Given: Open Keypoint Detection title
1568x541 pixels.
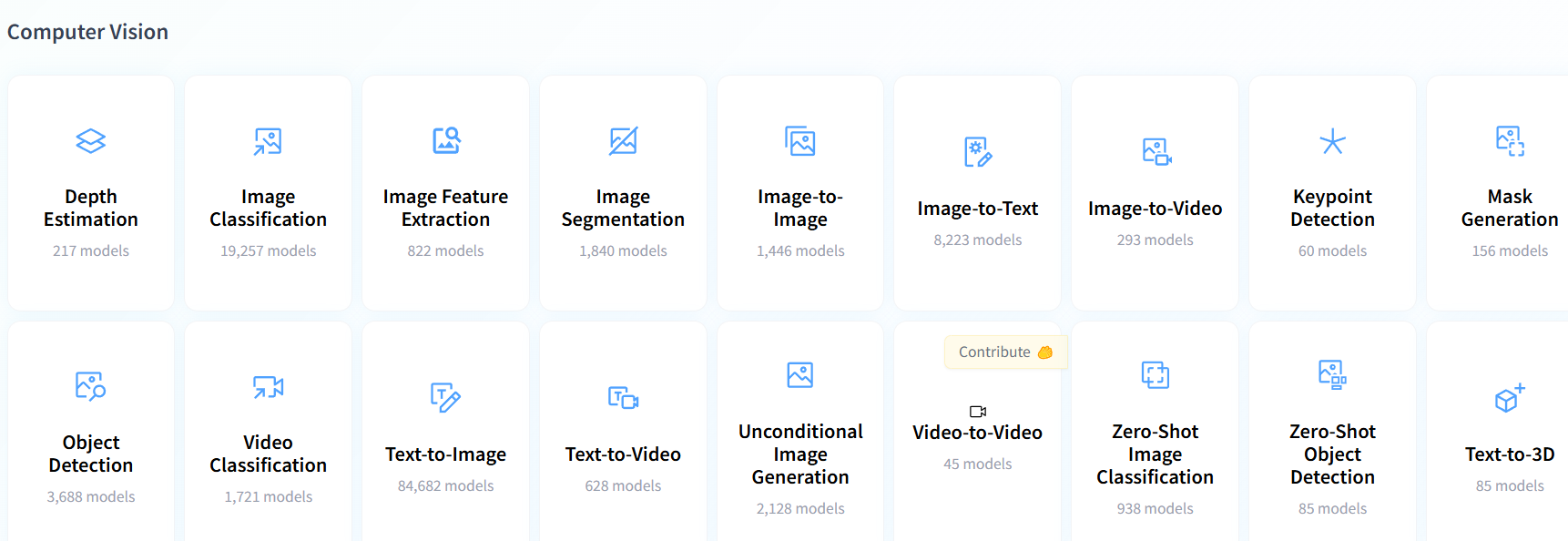Looking at the screenshot, I should click(1332, 208).
